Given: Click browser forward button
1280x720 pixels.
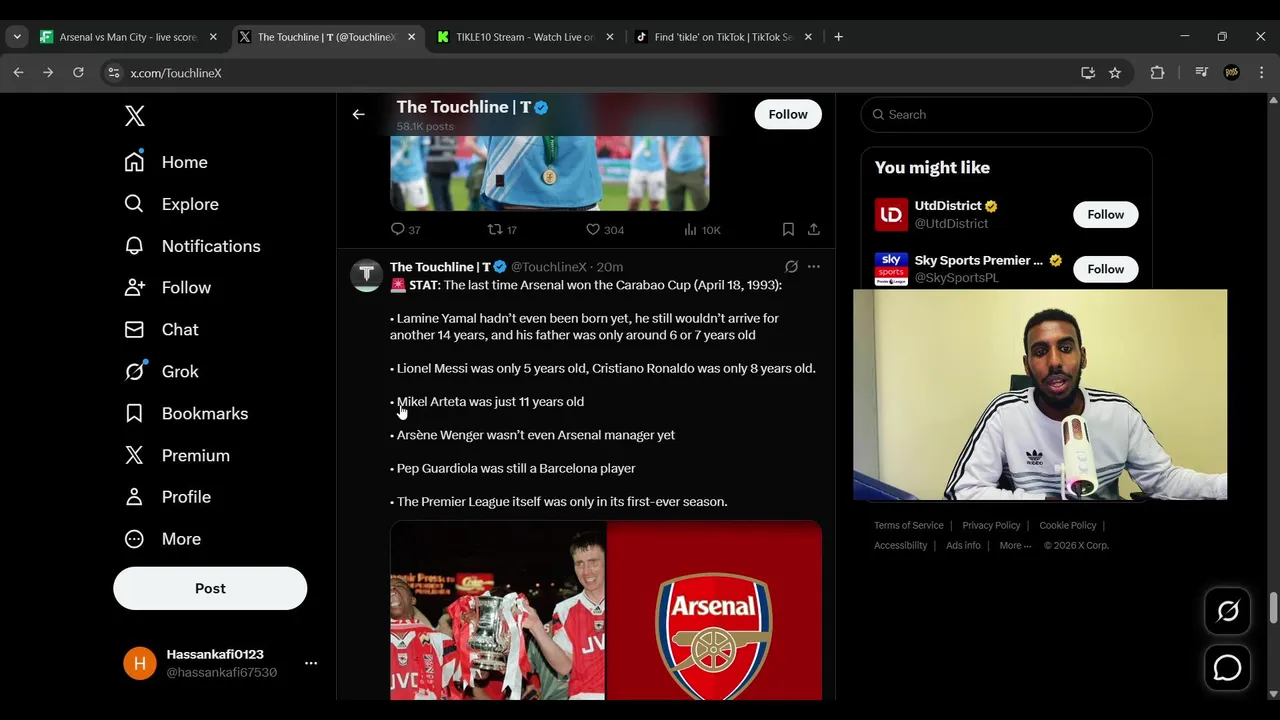Looking at the screenshot, I should [48, 73].
